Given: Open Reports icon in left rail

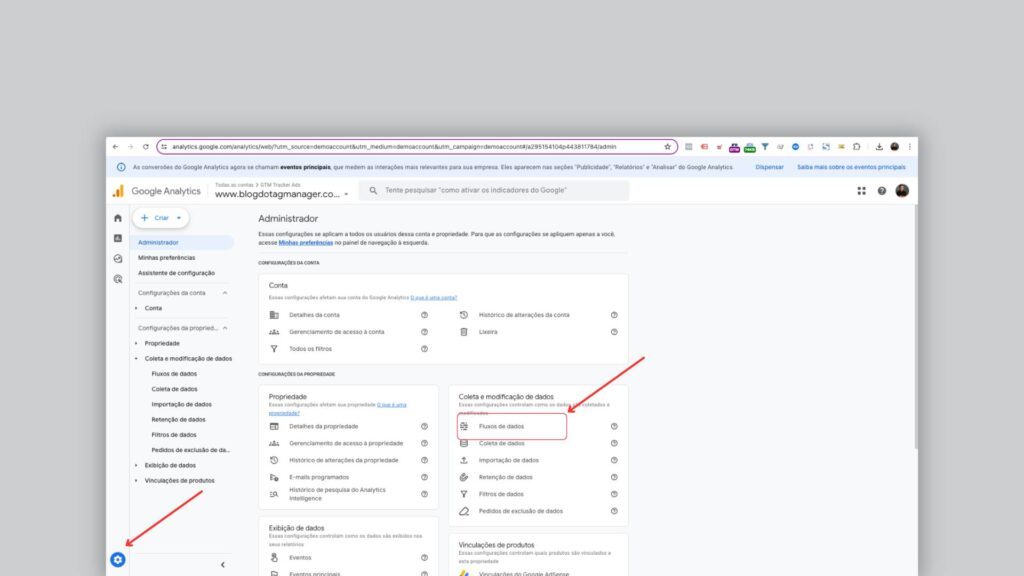Looking at the screenshot, I should (118, 238).
